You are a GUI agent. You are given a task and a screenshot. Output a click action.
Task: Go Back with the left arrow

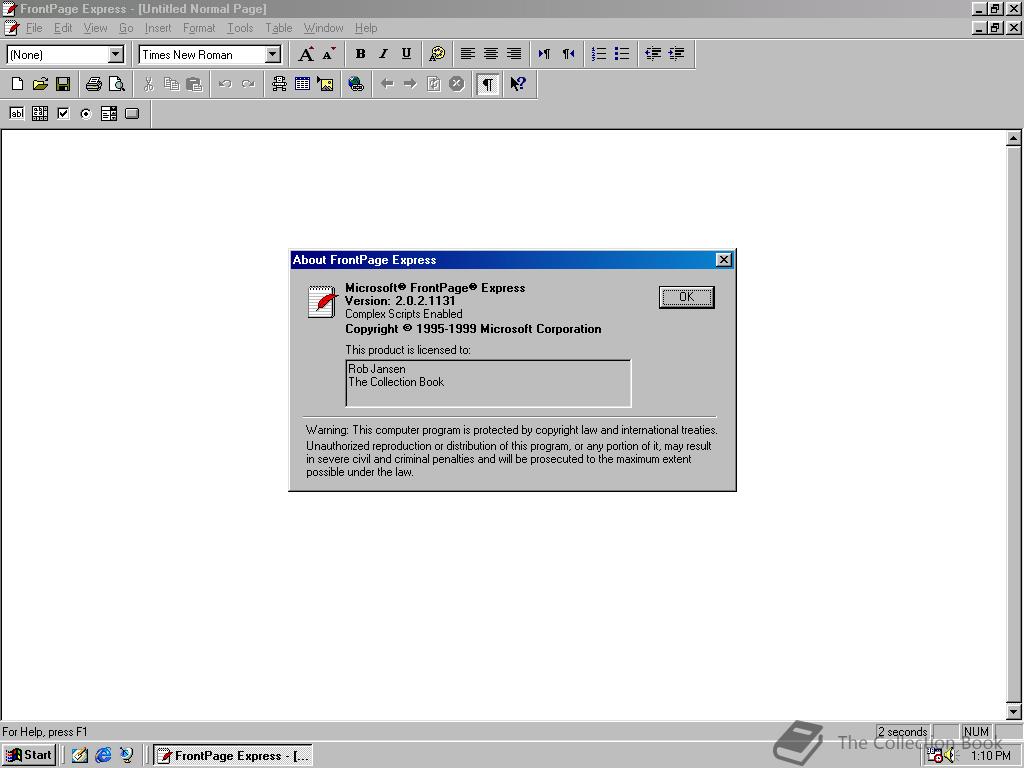click(387, 84)
